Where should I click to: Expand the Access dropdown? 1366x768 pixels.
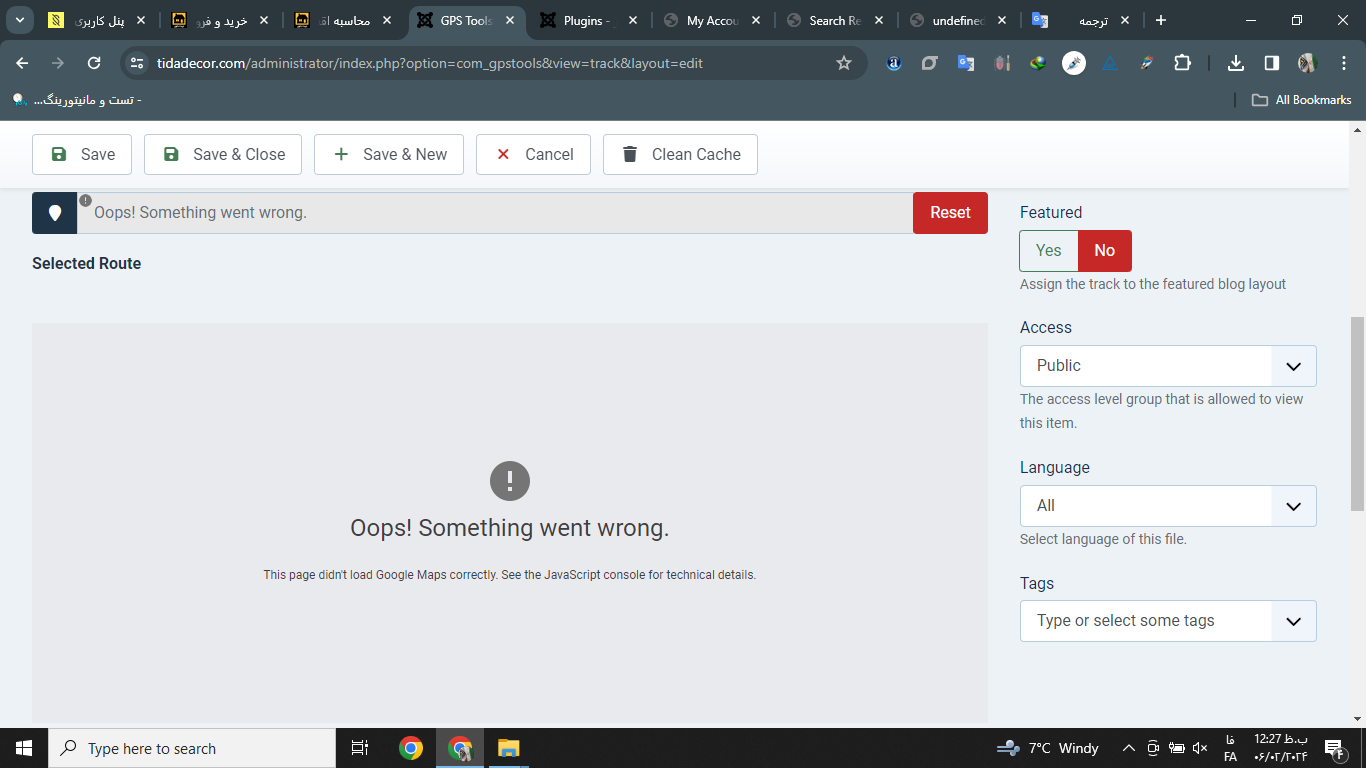coord(1167,366)
